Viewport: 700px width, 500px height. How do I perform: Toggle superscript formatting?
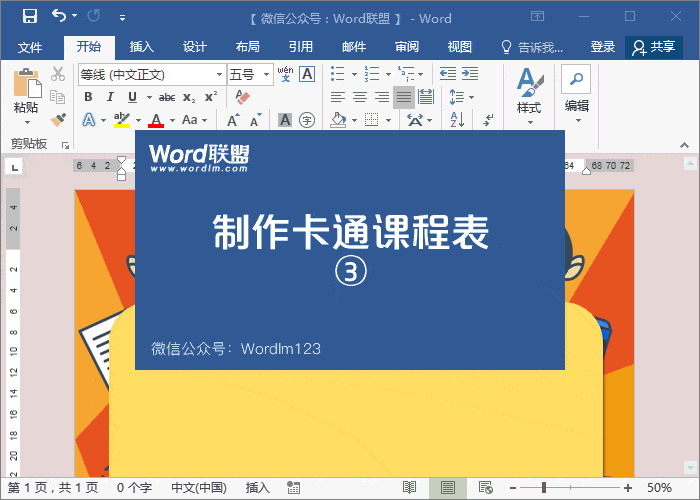(211, 97)
